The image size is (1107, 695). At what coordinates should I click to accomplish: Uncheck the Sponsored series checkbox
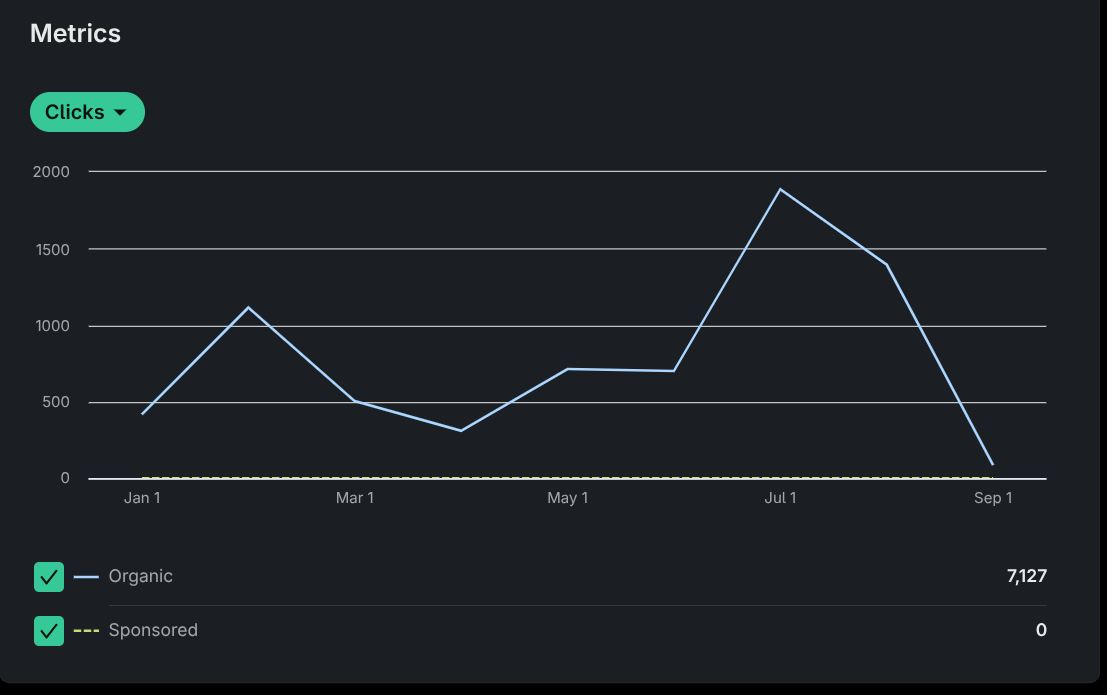click(49, 631)
